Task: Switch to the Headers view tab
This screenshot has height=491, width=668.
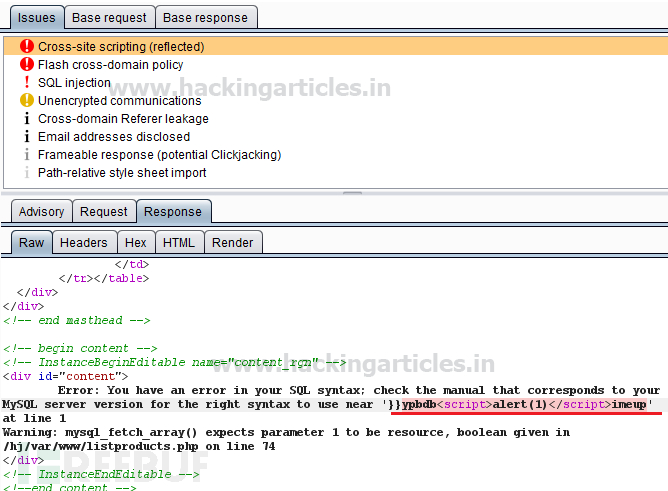Action: point(84,242)
